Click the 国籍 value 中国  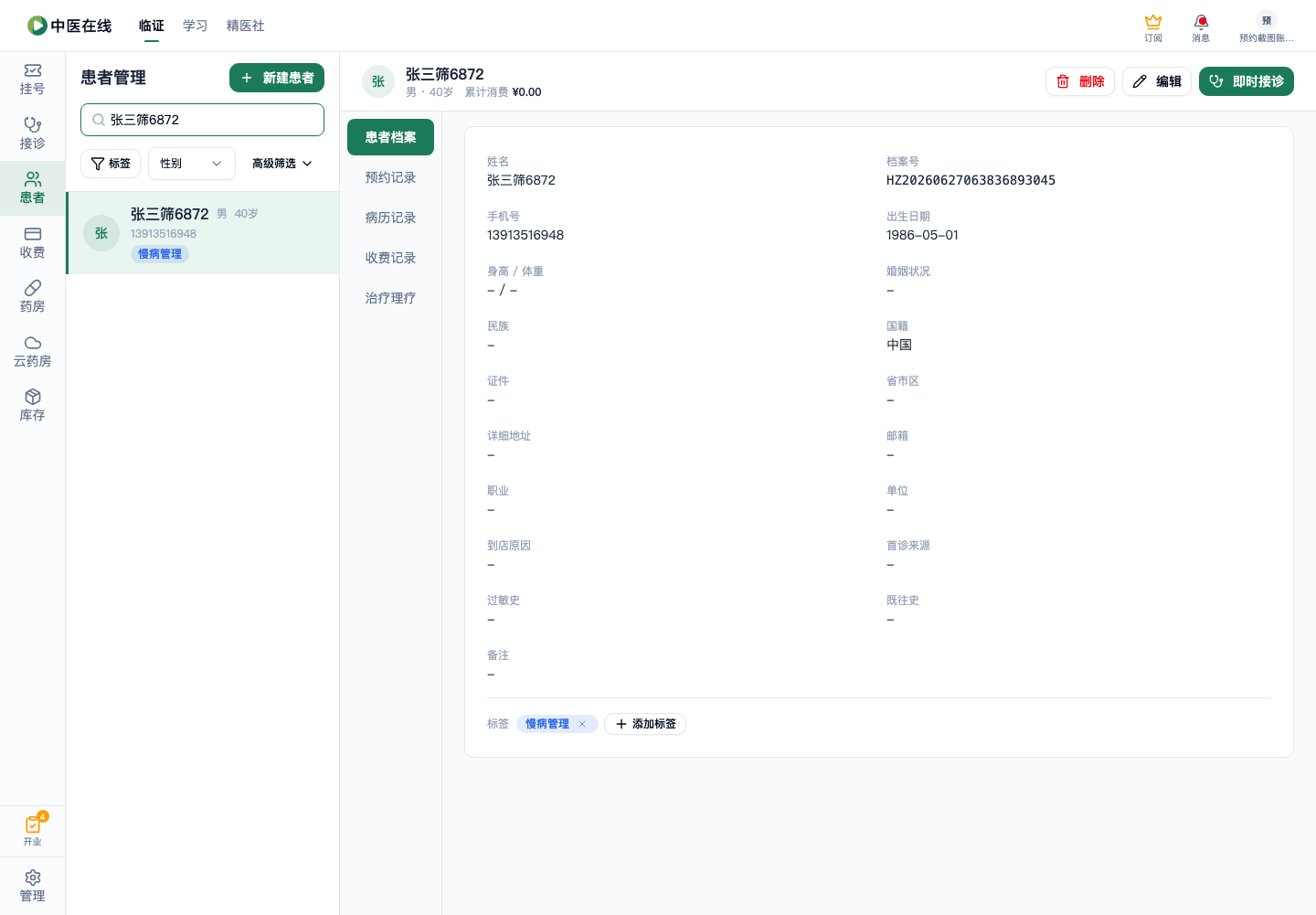pyautogui.click(x=899, y=345)
